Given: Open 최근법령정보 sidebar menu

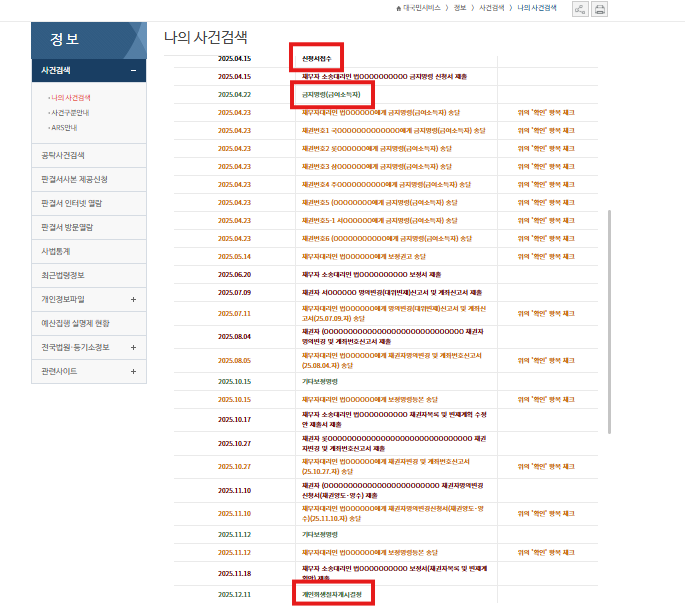Looking at the screenshot, I should 89,276.
